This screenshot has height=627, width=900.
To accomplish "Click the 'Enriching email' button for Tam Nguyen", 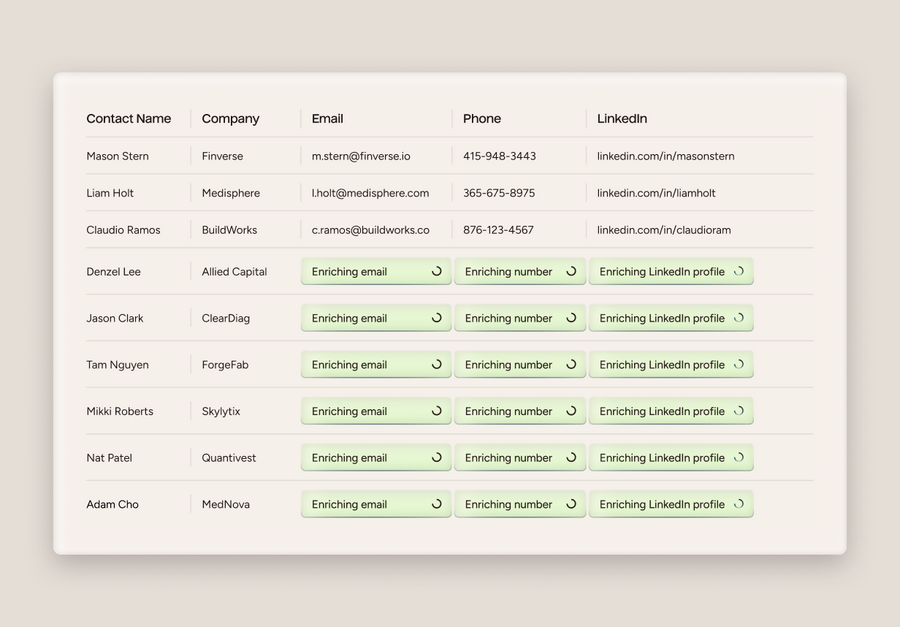I will click(375, 364).
